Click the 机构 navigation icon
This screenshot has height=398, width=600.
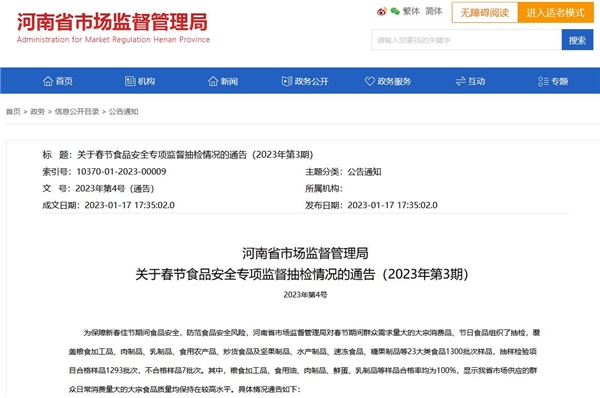point(130,81)
